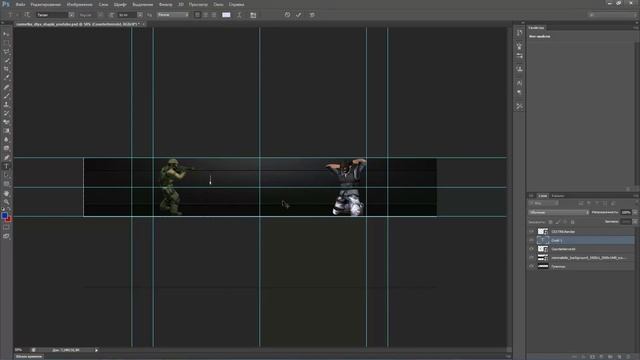
Task: Open the Filter menu
Action: point(165,4)
